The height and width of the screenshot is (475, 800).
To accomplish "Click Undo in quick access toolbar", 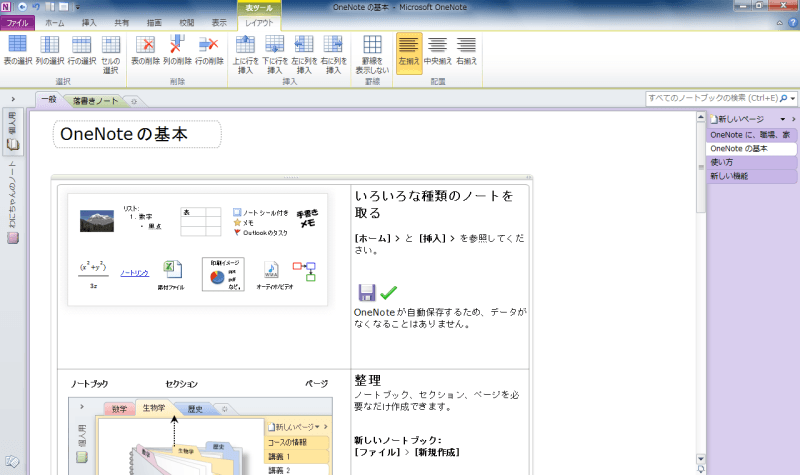I will click(36, 7).
